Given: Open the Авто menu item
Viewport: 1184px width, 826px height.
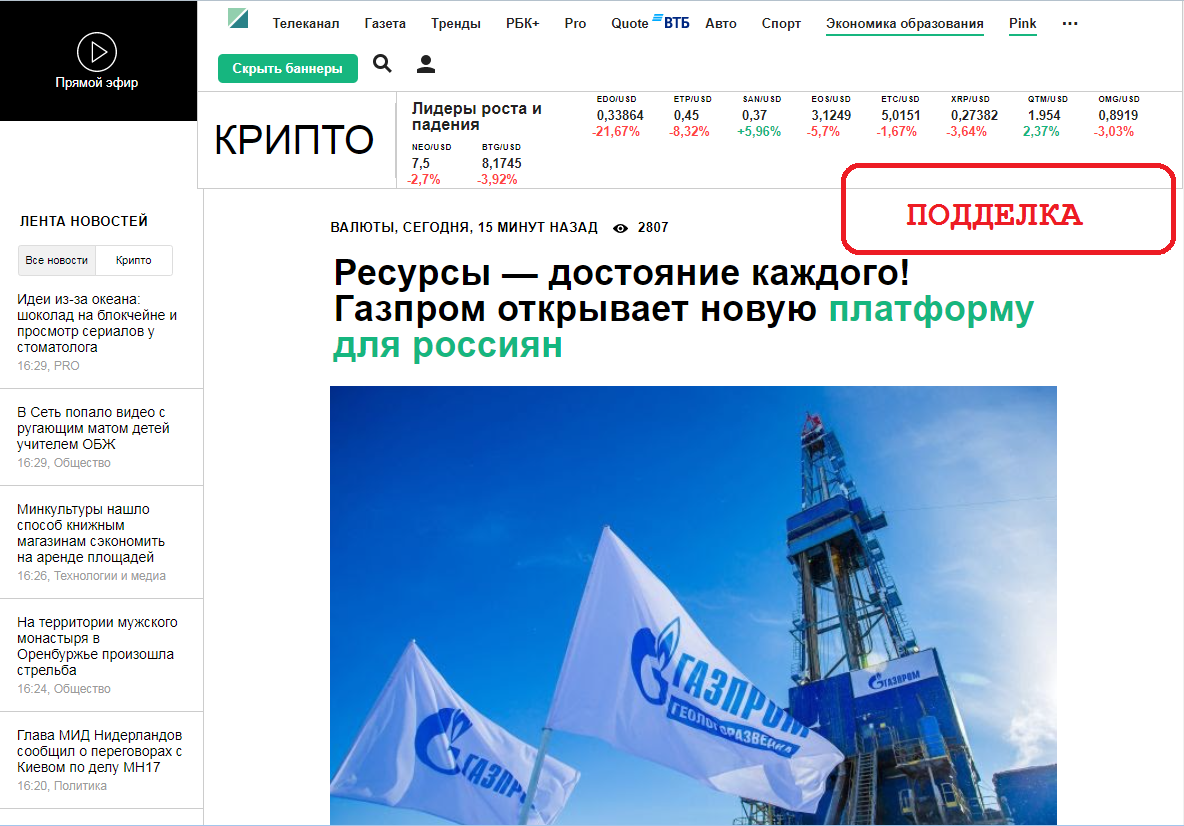Looking at the screenshot, I should (721, 23).
